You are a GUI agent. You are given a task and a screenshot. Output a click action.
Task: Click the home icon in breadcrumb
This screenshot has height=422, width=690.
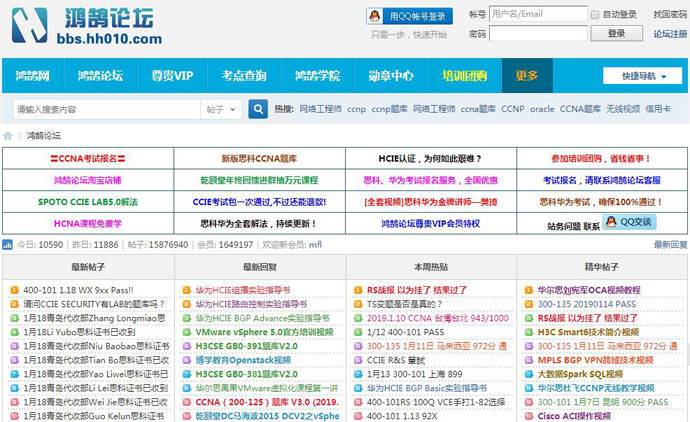8,135
